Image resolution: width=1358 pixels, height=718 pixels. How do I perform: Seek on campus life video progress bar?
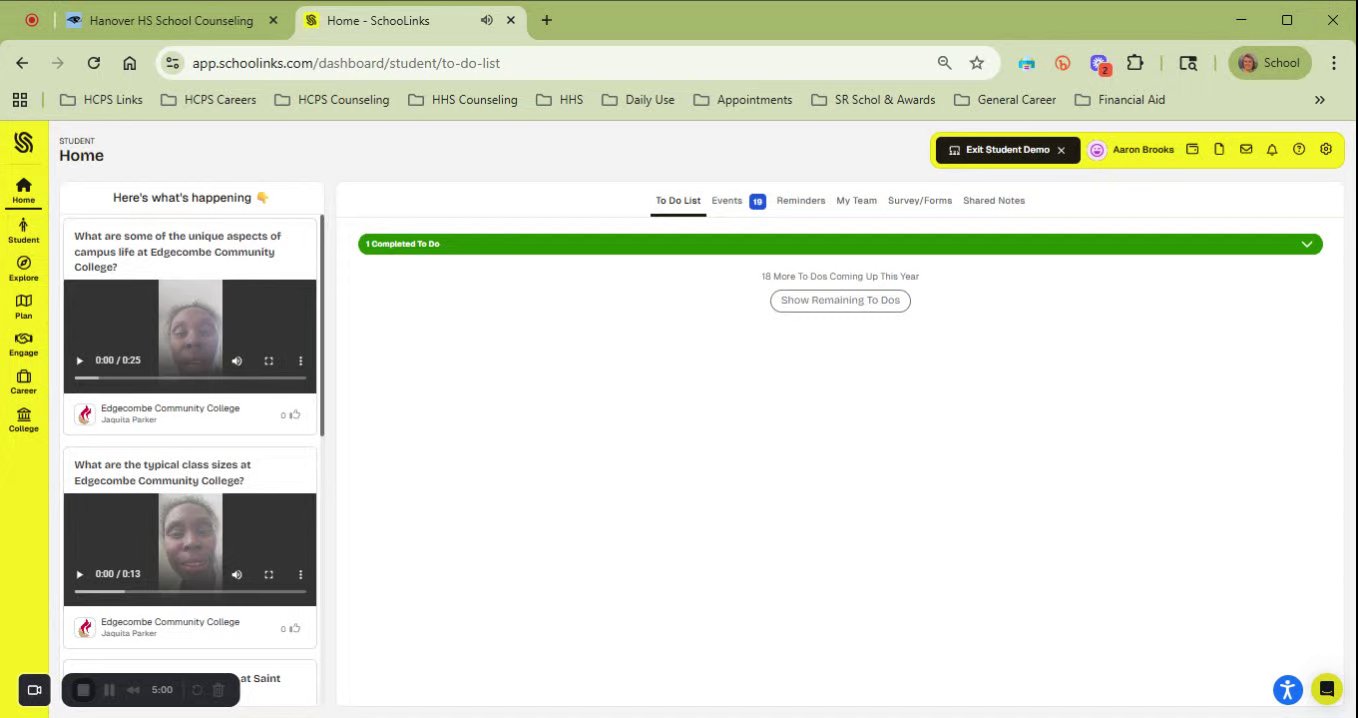click(190, 378)
